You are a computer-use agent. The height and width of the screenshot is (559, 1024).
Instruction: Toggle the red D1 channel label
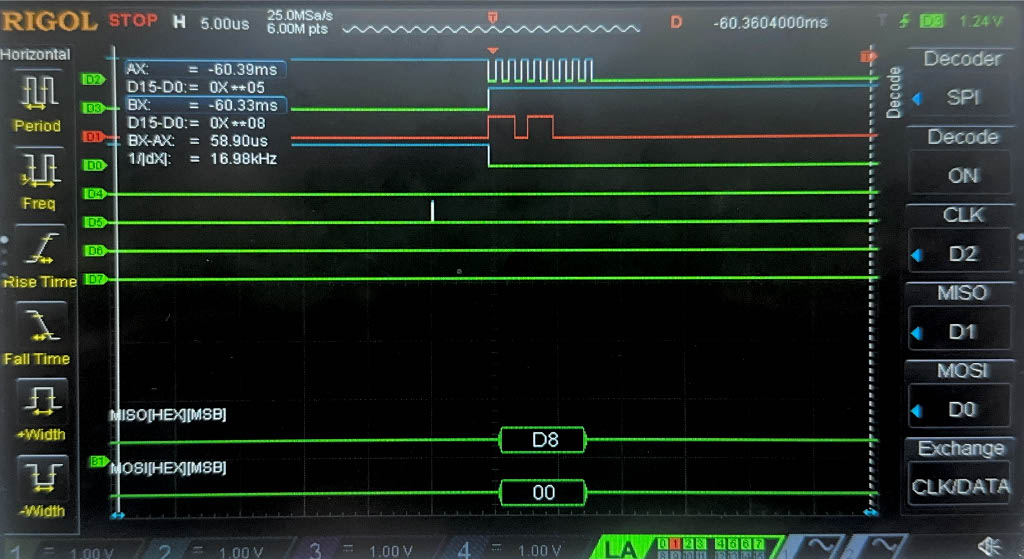pos(93,136)
